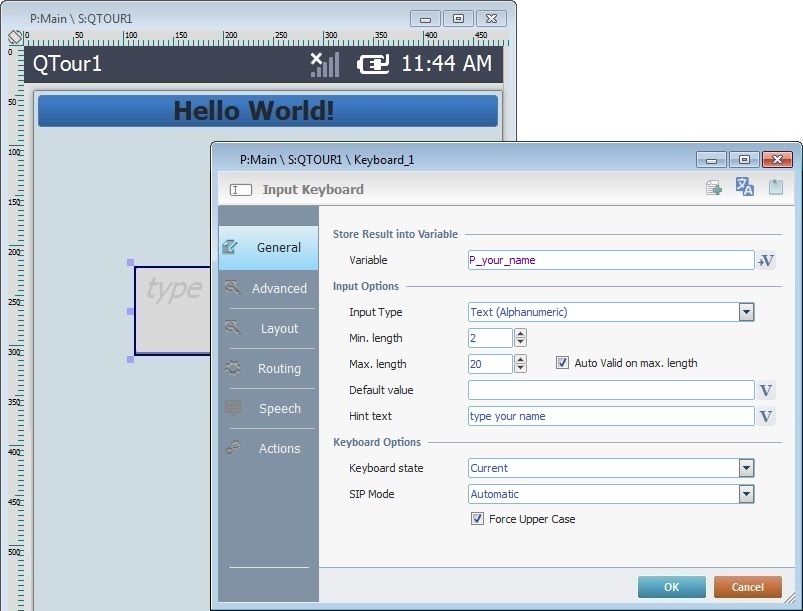Viewport: 803px width, 611px height.
Task: Click the ruler origin icon at top-left corner
Action: (15, 37)
